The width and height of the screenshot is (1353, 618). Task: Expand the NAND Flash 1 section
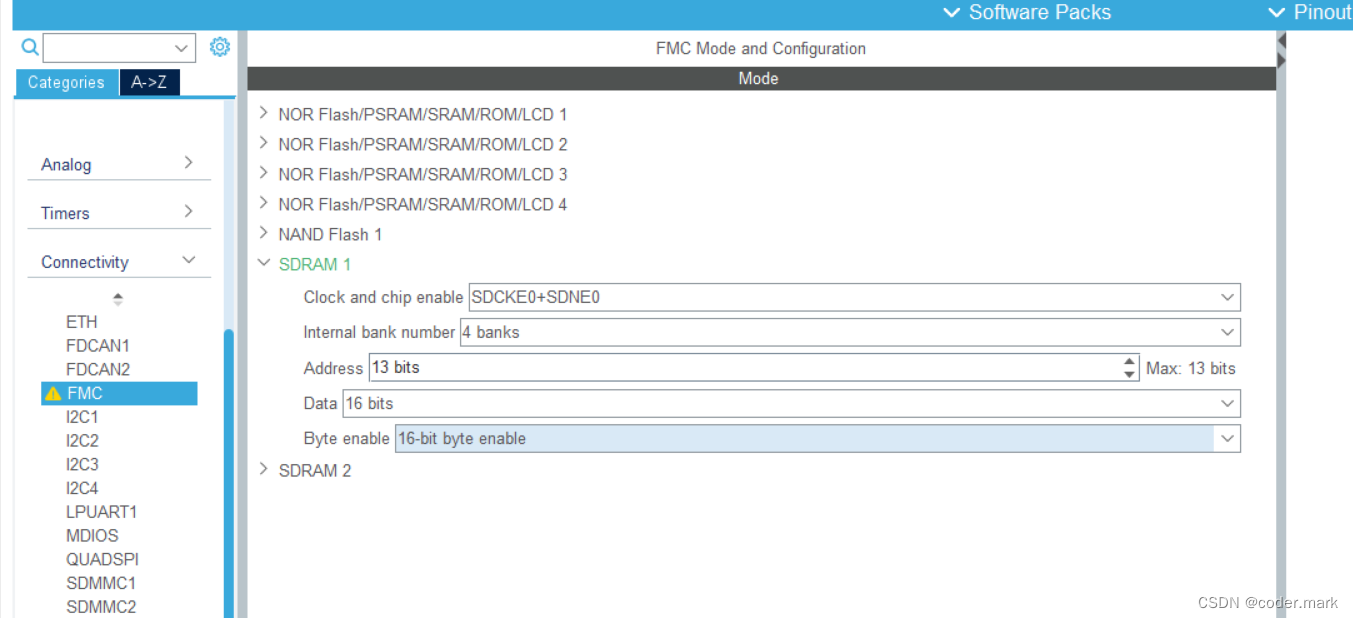click(262, 233)
